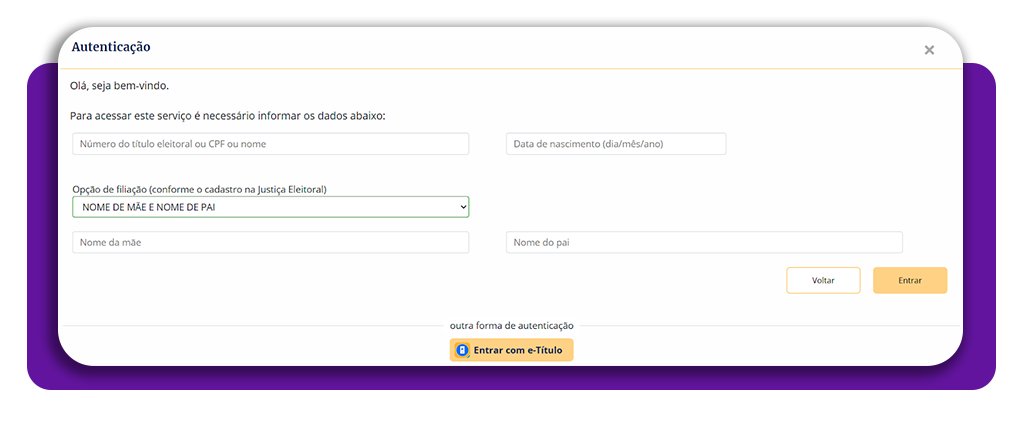Open the Opção de filiação dropdown
This screenshot has width=1024, height=432.
tap(270, 207)
